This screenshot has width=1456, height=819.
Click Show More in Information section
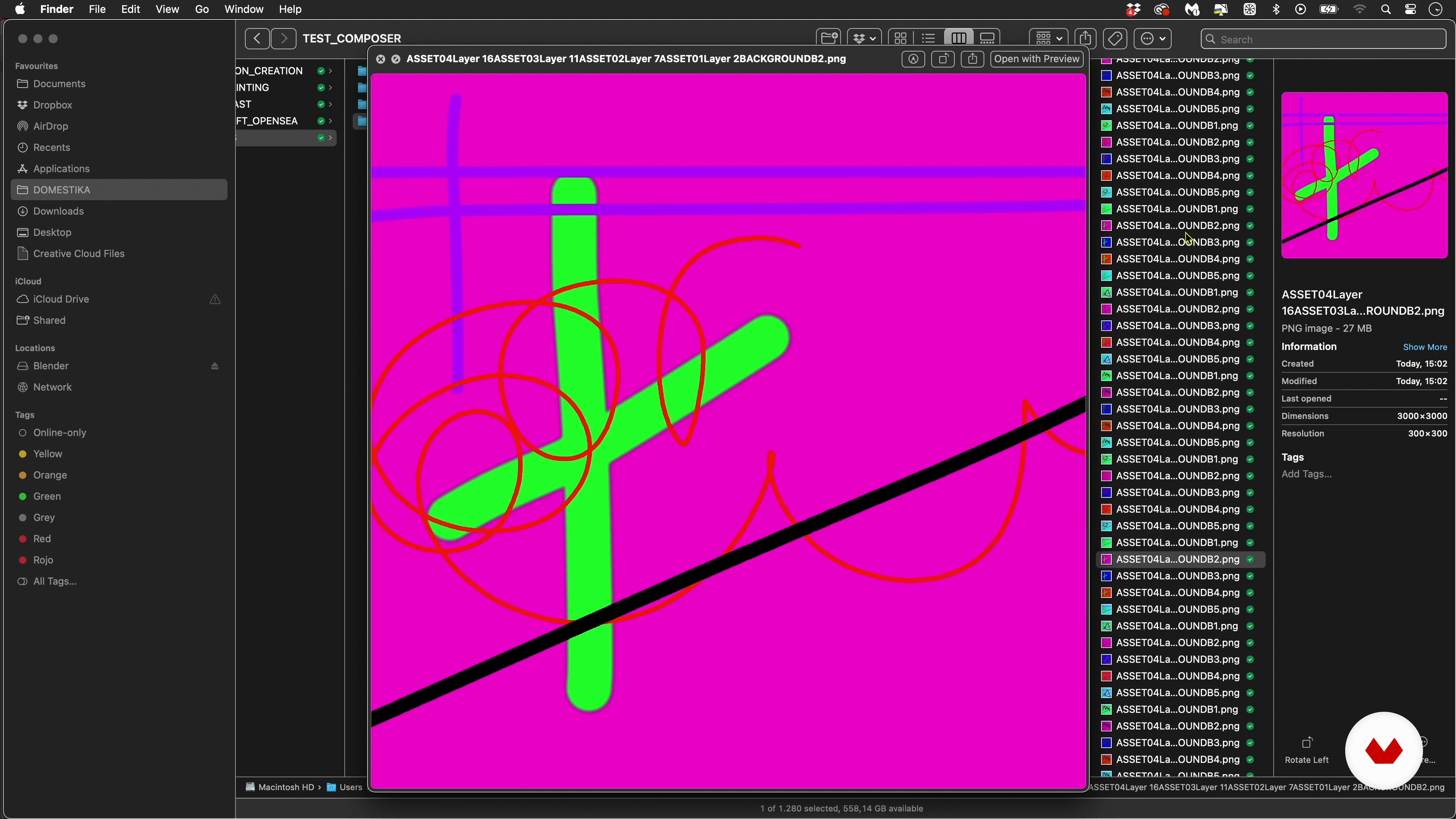[x=1425, y=347]
